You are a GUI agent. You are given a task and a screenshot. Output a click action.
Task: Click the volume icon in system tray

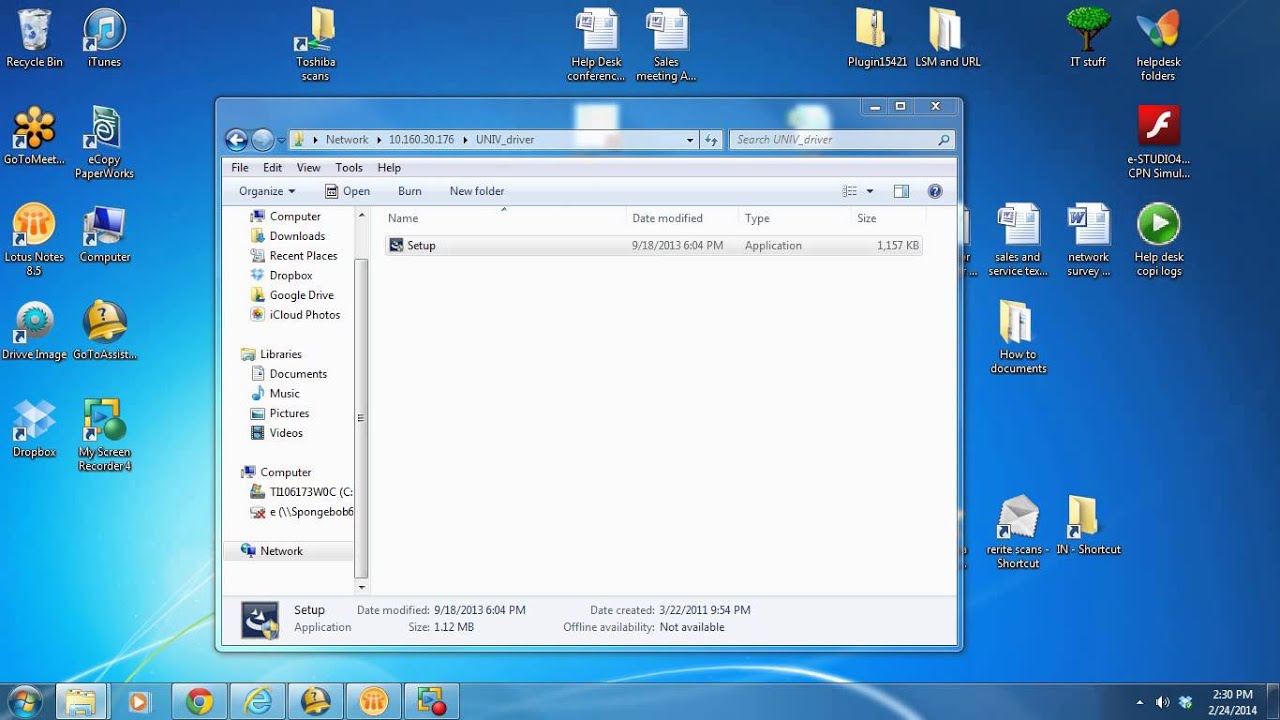(1162, 702)
